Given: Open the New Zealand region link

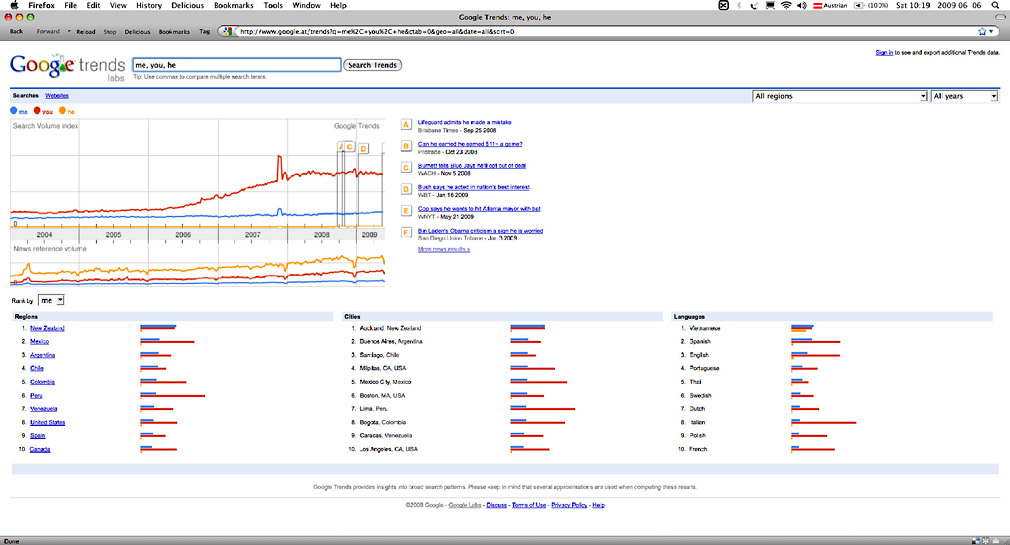Looking at the screenshot, I should click(x=49, y=328).
